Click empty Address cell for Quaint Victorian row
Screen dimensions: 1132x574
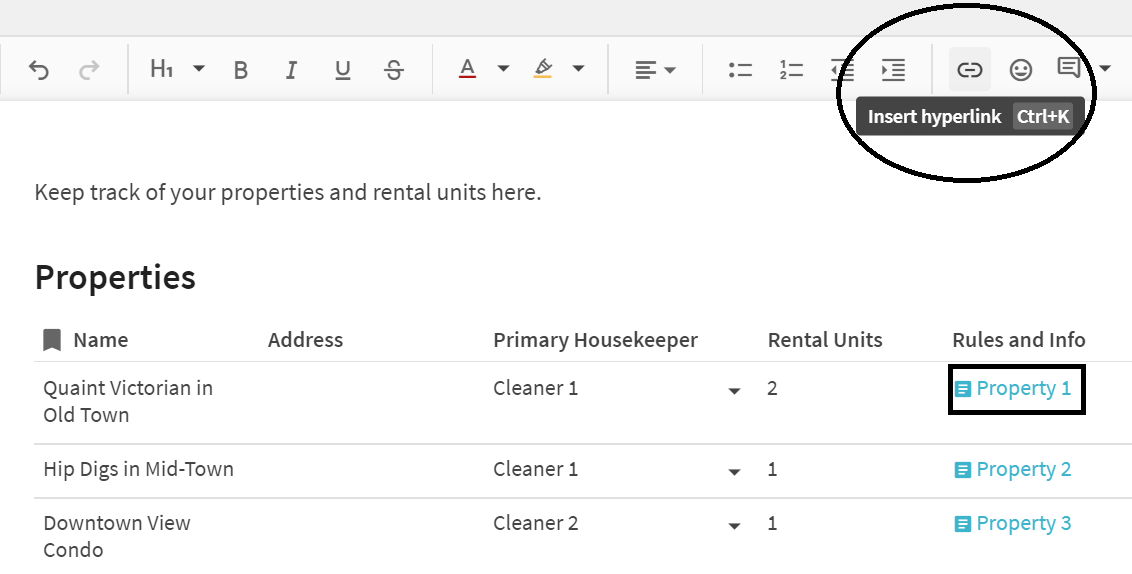tap(372, 403)
